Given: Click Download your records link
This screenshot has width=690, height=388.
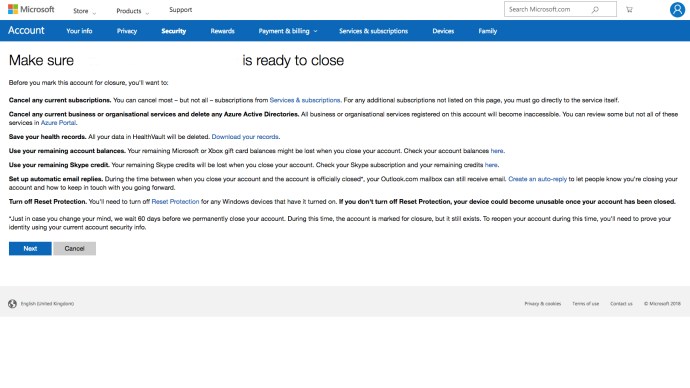Looking at the screenshot, I should click(x=245, y=137).
